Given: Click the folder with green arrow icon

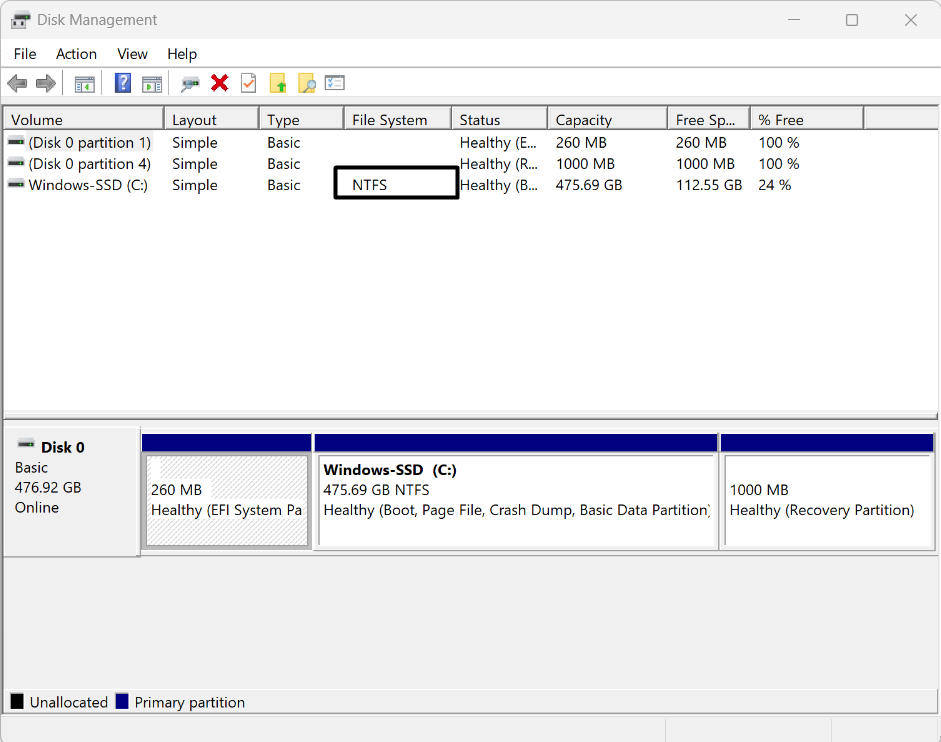Looking at the screenshot, I should point(278,84).
